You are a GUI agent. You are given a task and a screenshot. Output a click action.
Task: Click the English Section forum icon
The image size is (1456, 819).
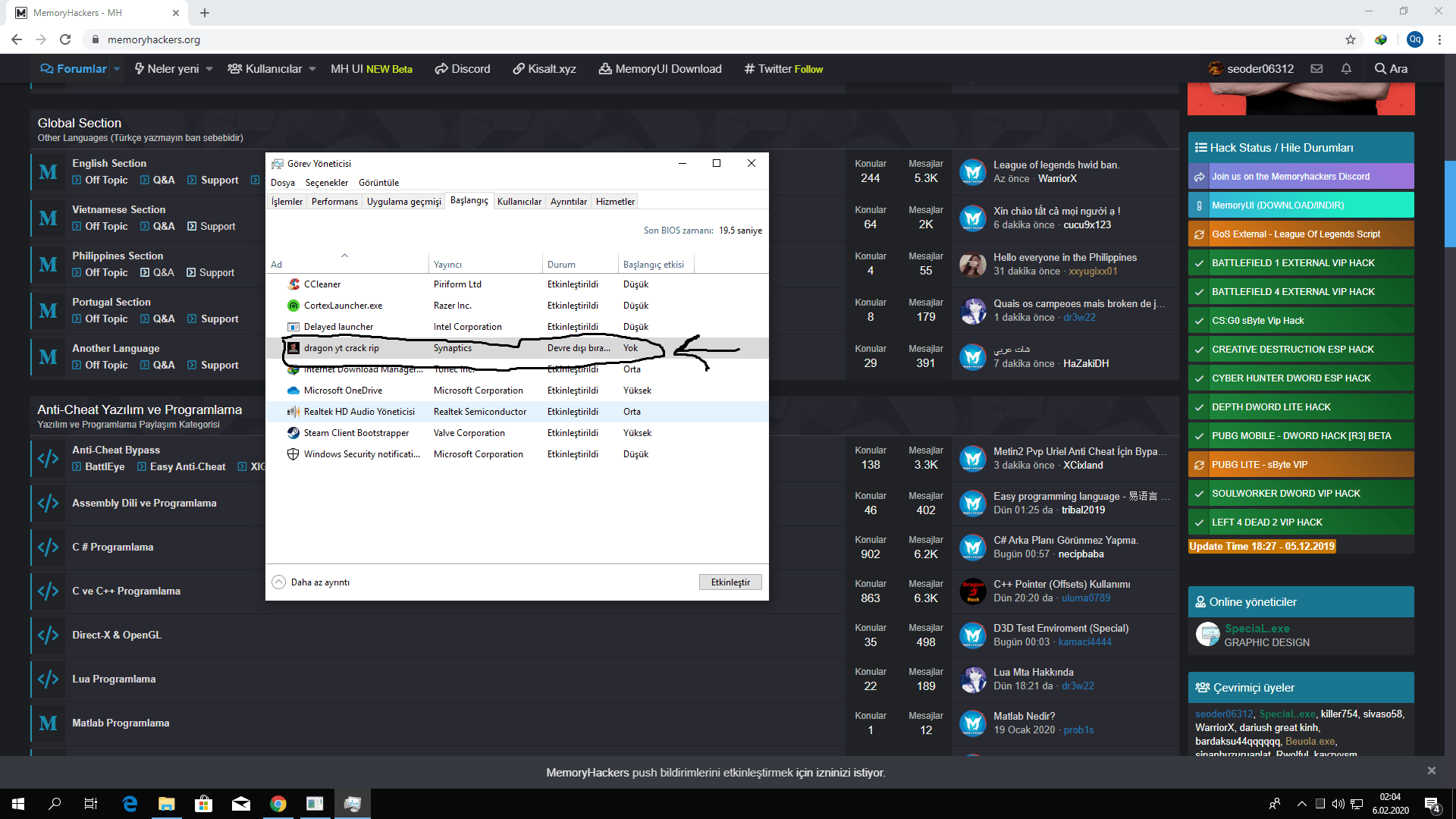click(48, 172)
